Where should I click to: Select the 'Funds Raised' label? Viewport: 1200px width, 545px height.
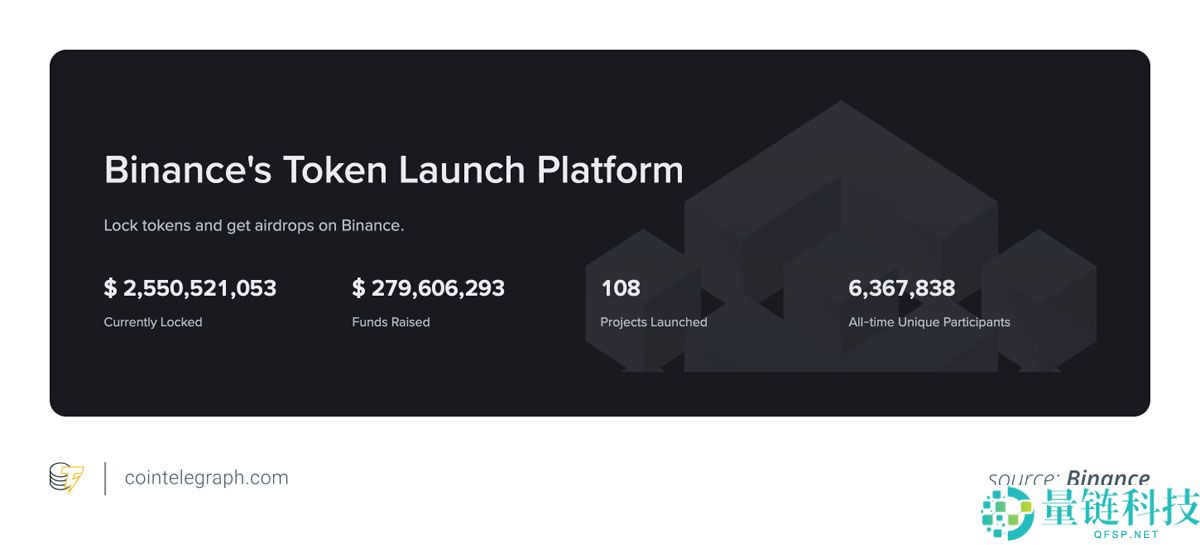(391, 322)
